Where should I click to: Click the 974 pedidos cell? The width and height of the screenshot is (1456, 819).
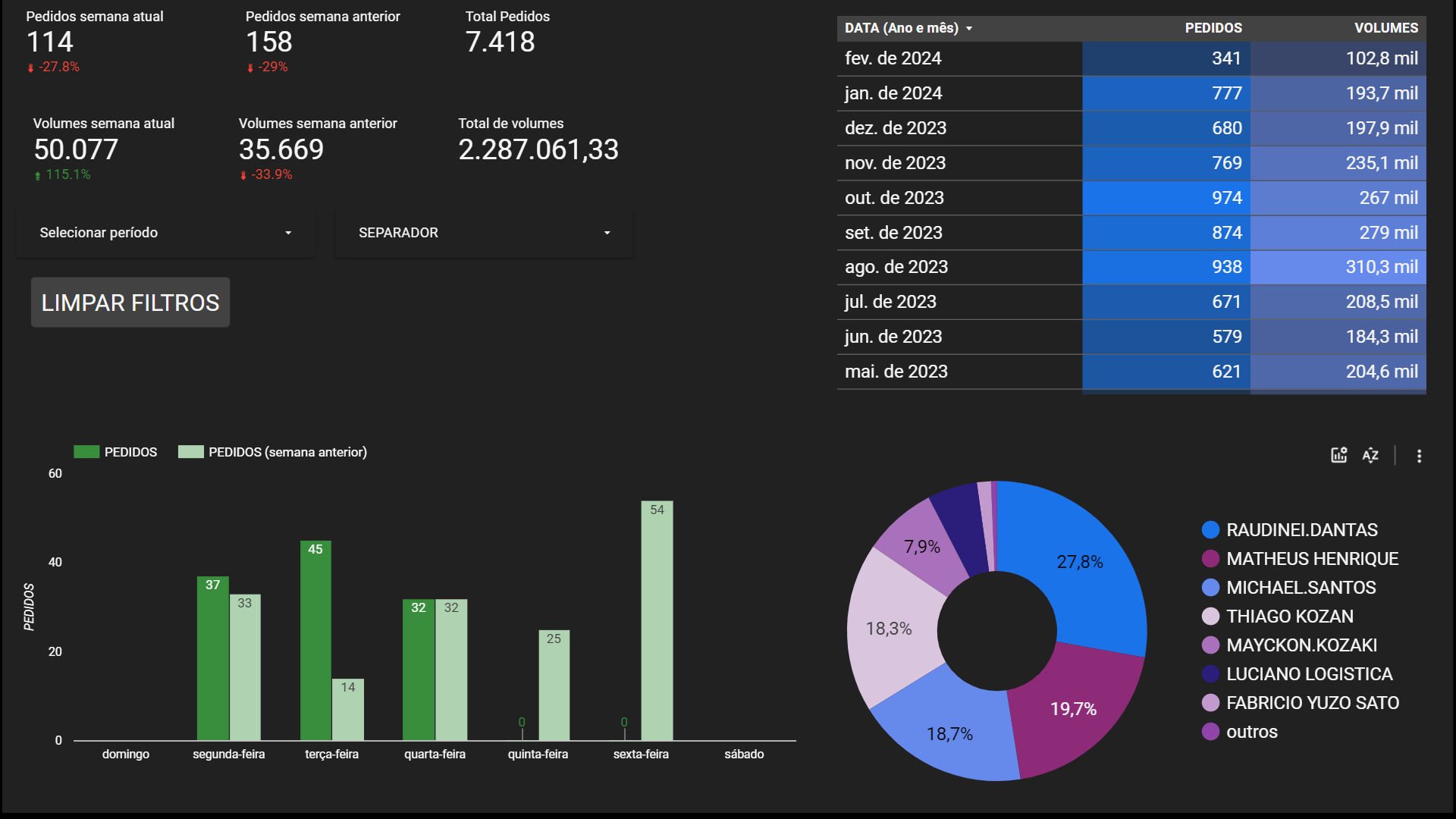1166,198
